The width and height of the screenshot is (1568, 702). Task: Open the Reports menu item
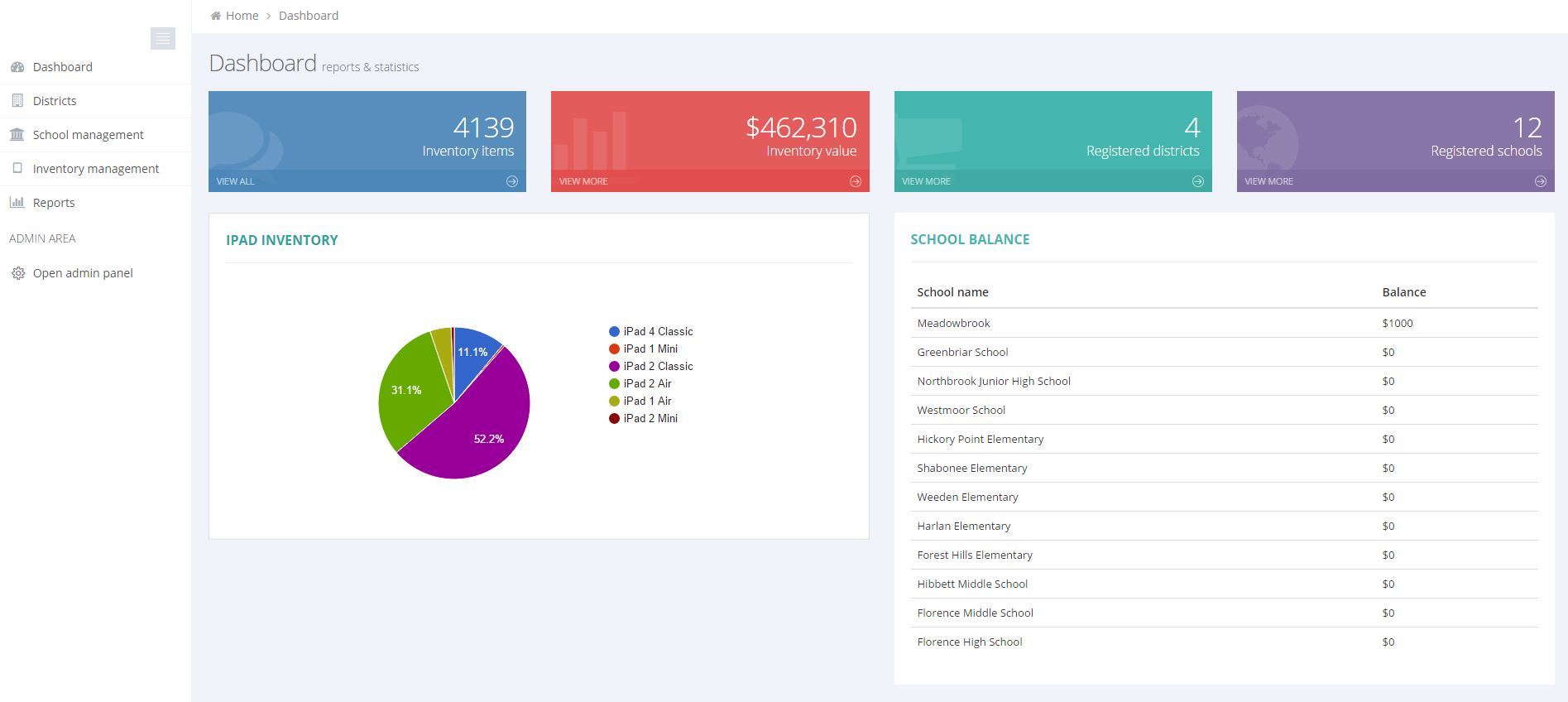tap(54, 203)
